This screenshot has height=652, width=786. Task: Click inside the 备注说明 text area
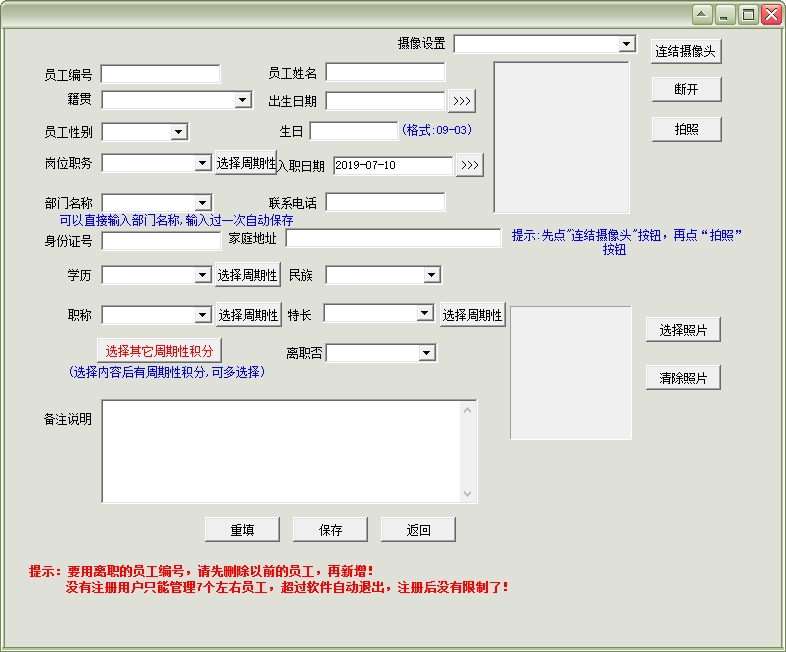point(281,451)
